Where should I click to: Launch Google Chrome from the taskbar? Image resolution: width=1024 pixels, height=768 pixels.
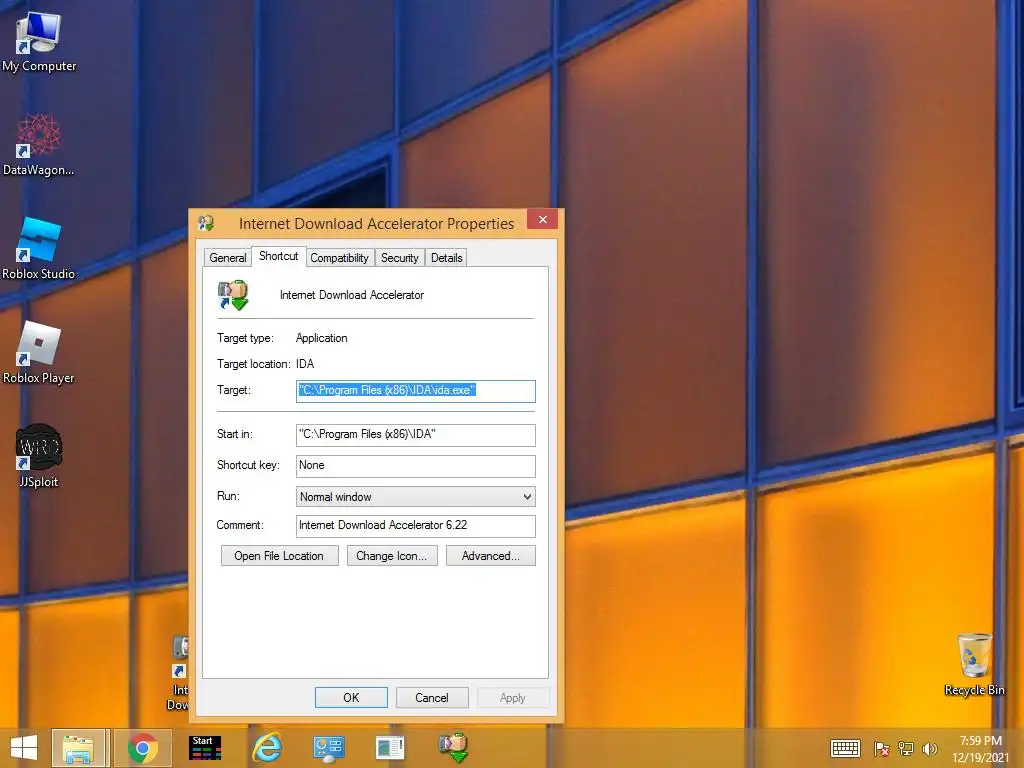(x=143, y=748)
